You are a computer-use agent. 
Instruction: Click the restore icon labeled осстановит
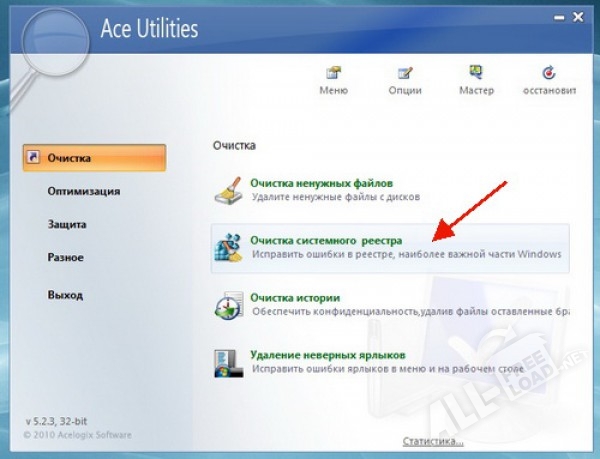point(549,73)
